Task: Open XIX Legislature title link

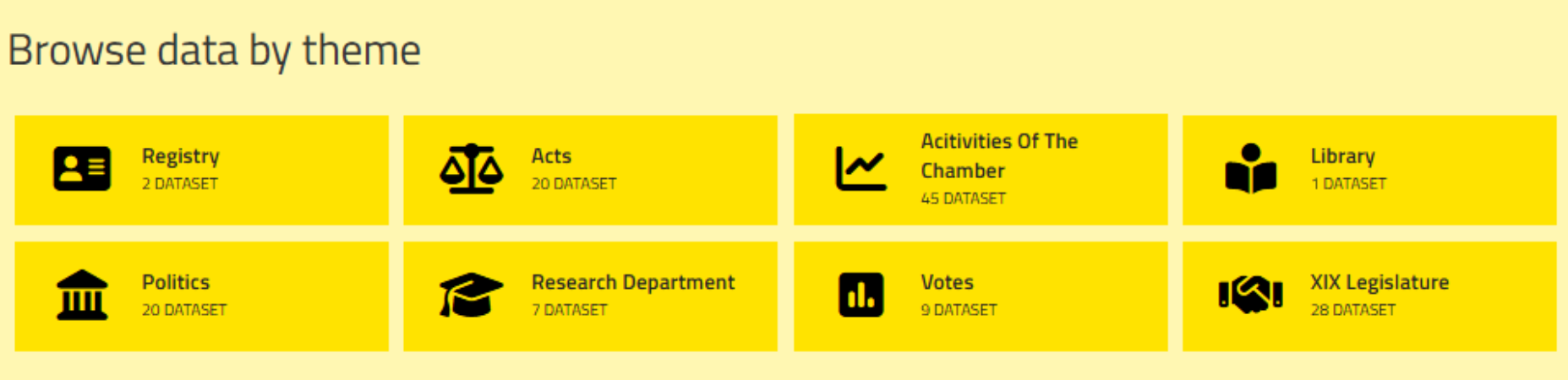Action: point(1380,282)
